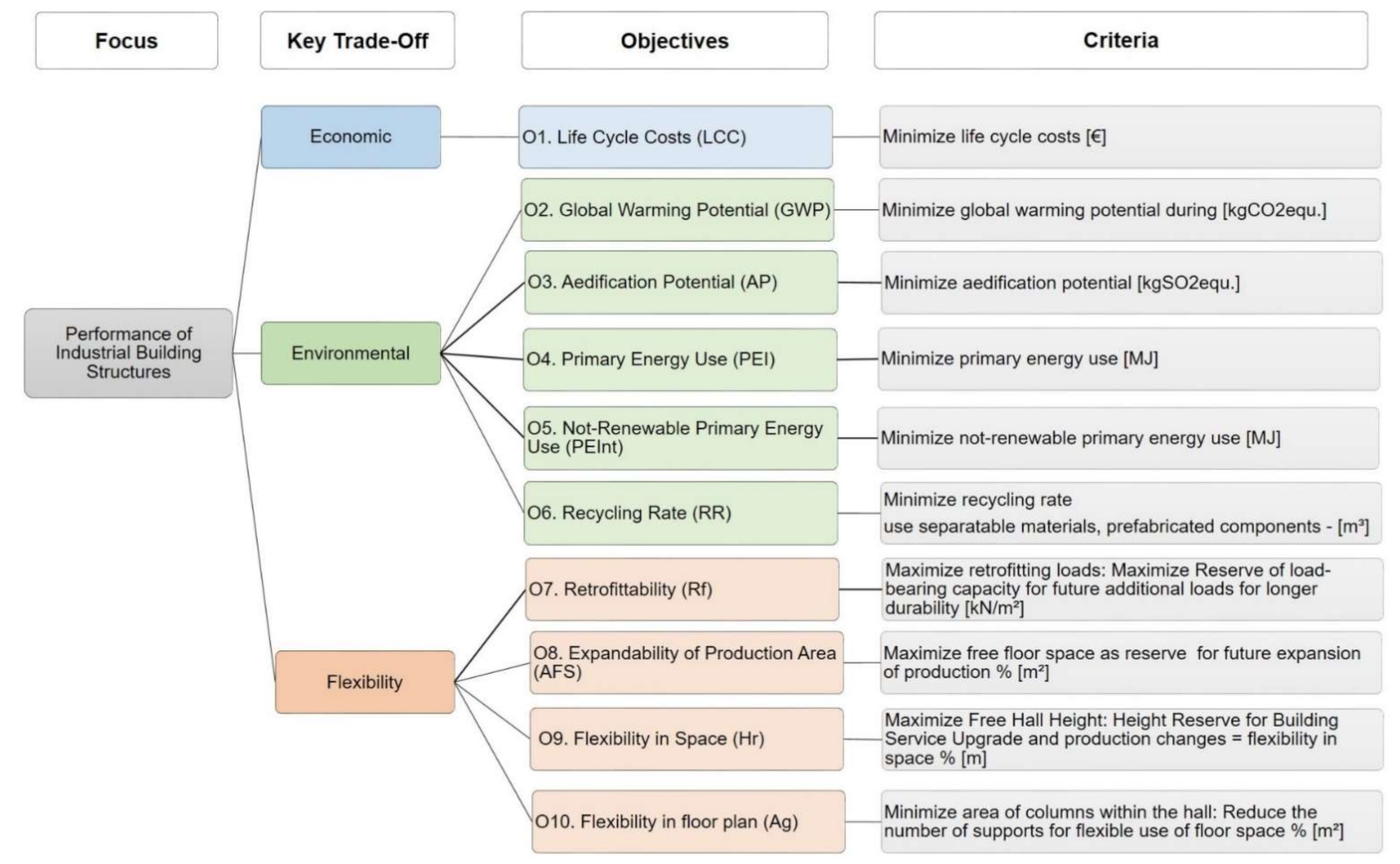Image resolution: width=1400 pixels, height=864 pixels.
Task: Click the Focus header box
Action: point(126,40)
